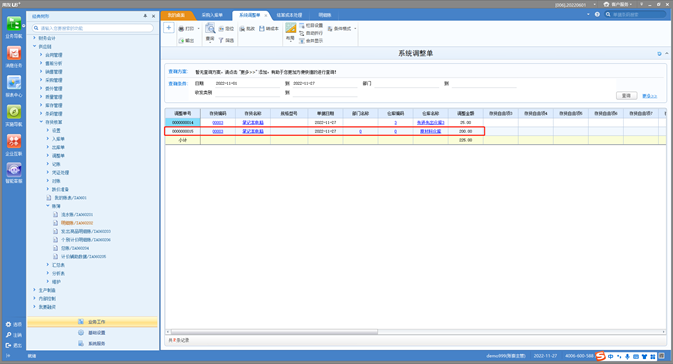The width and height of the screenshot is (673, 364).
Task: Open the 条件格式 dropdown arrow
Action: pos(355,29)
